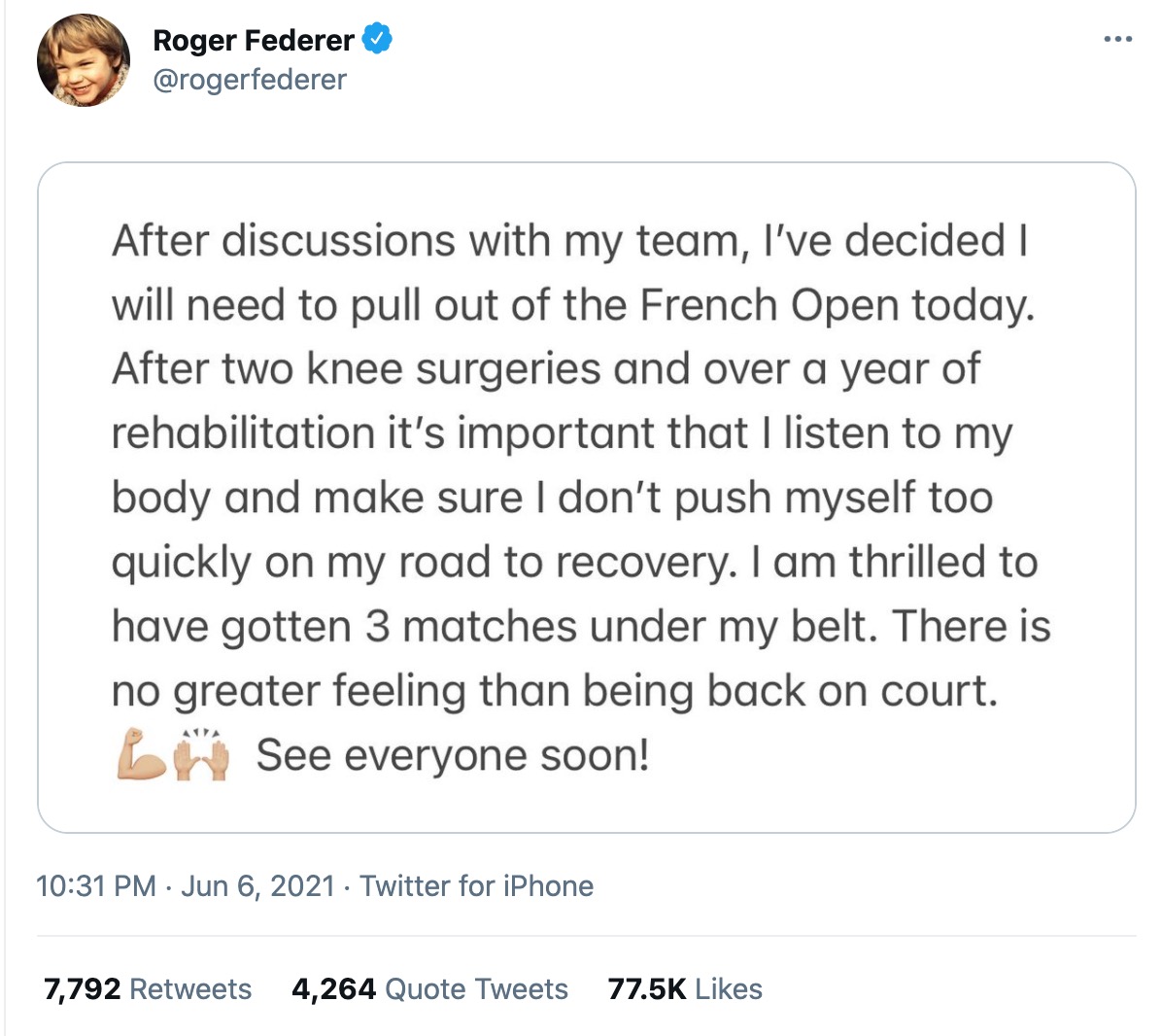Click the 10:31 PM tweet time
This screenshot has width=1162, height=1036.
(x=95, y=886)
